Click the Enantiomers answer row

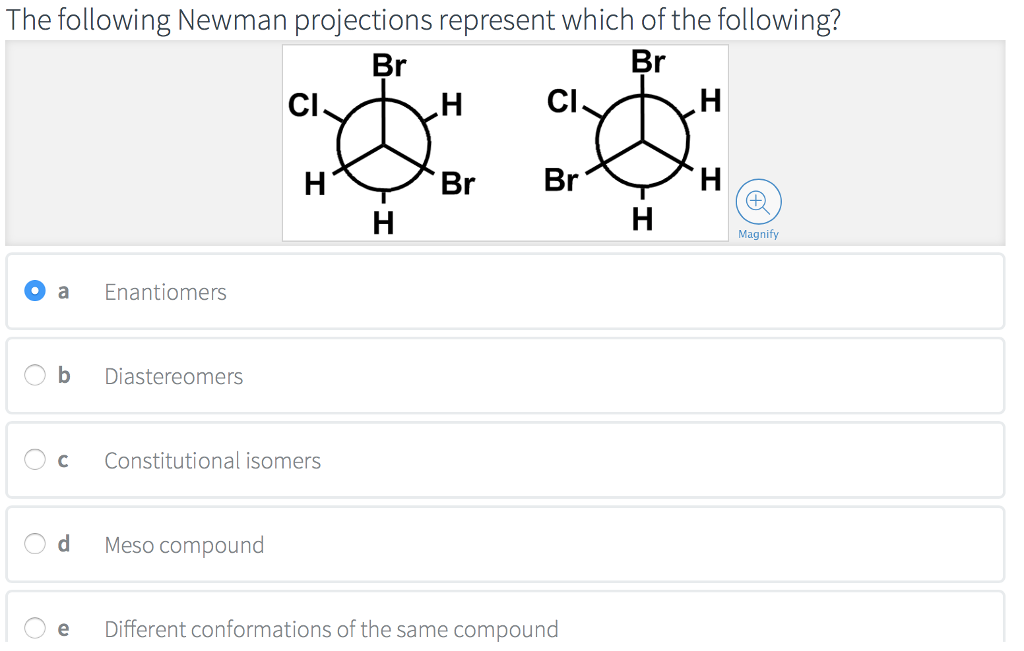[x=165, y=292]
